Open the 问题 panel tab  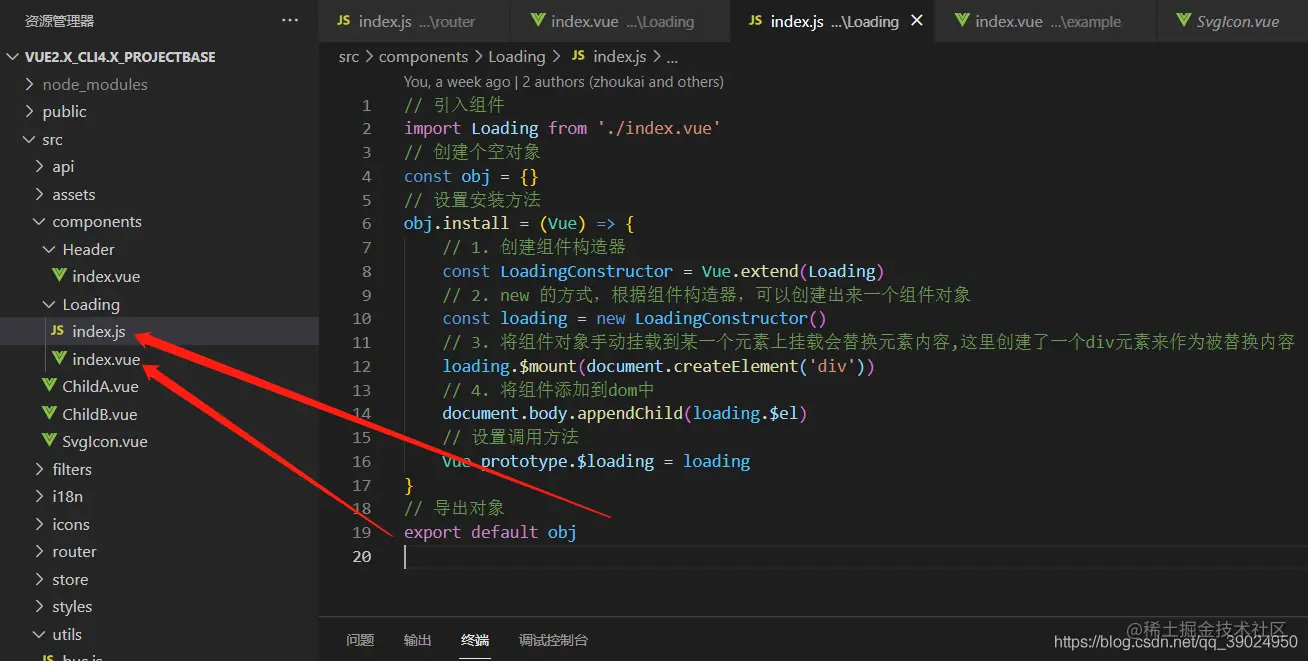(360, 640)
